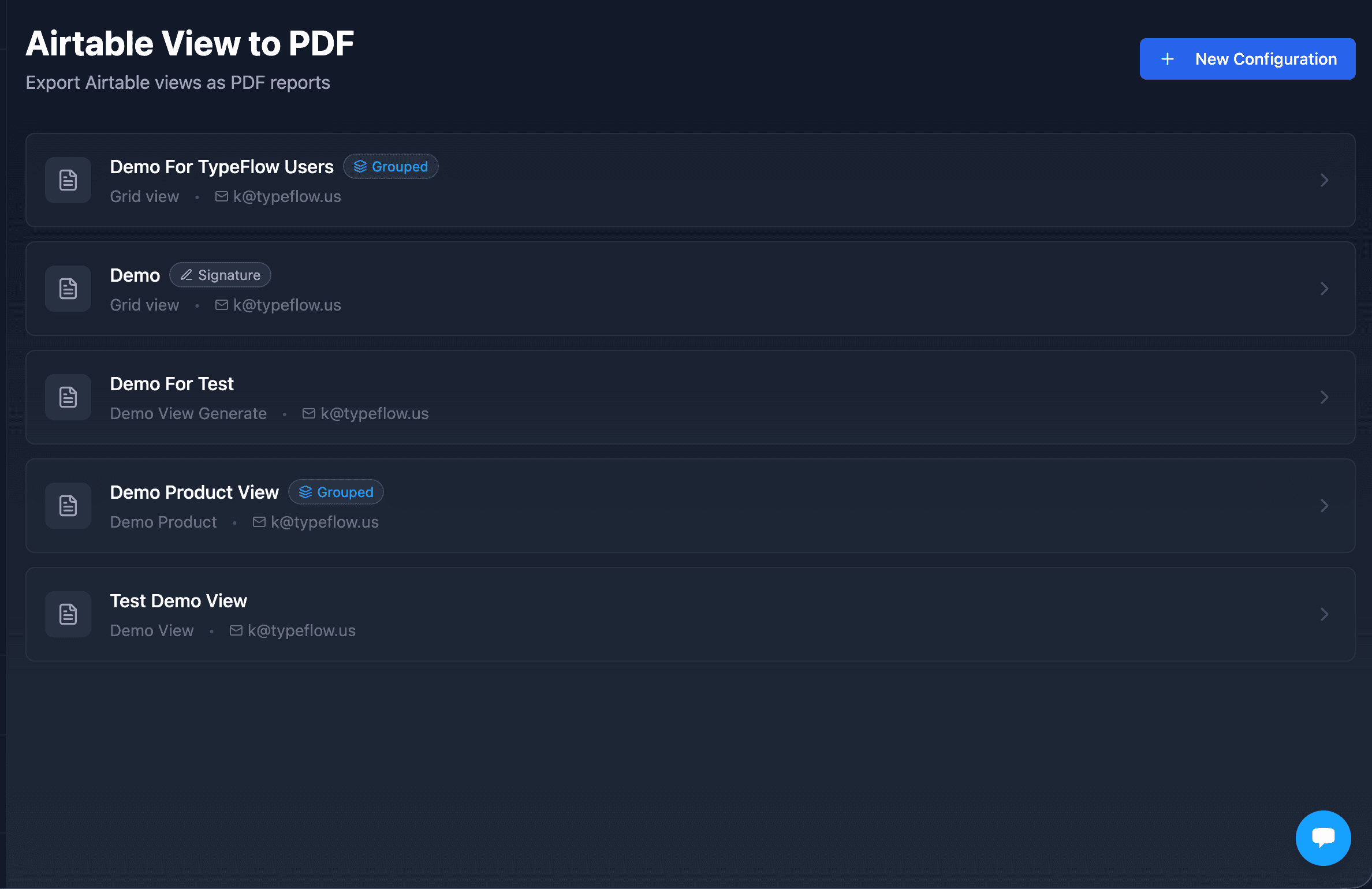
Task: Open the chat support bubble in the corner
Action: click(x=1323, y=838)
